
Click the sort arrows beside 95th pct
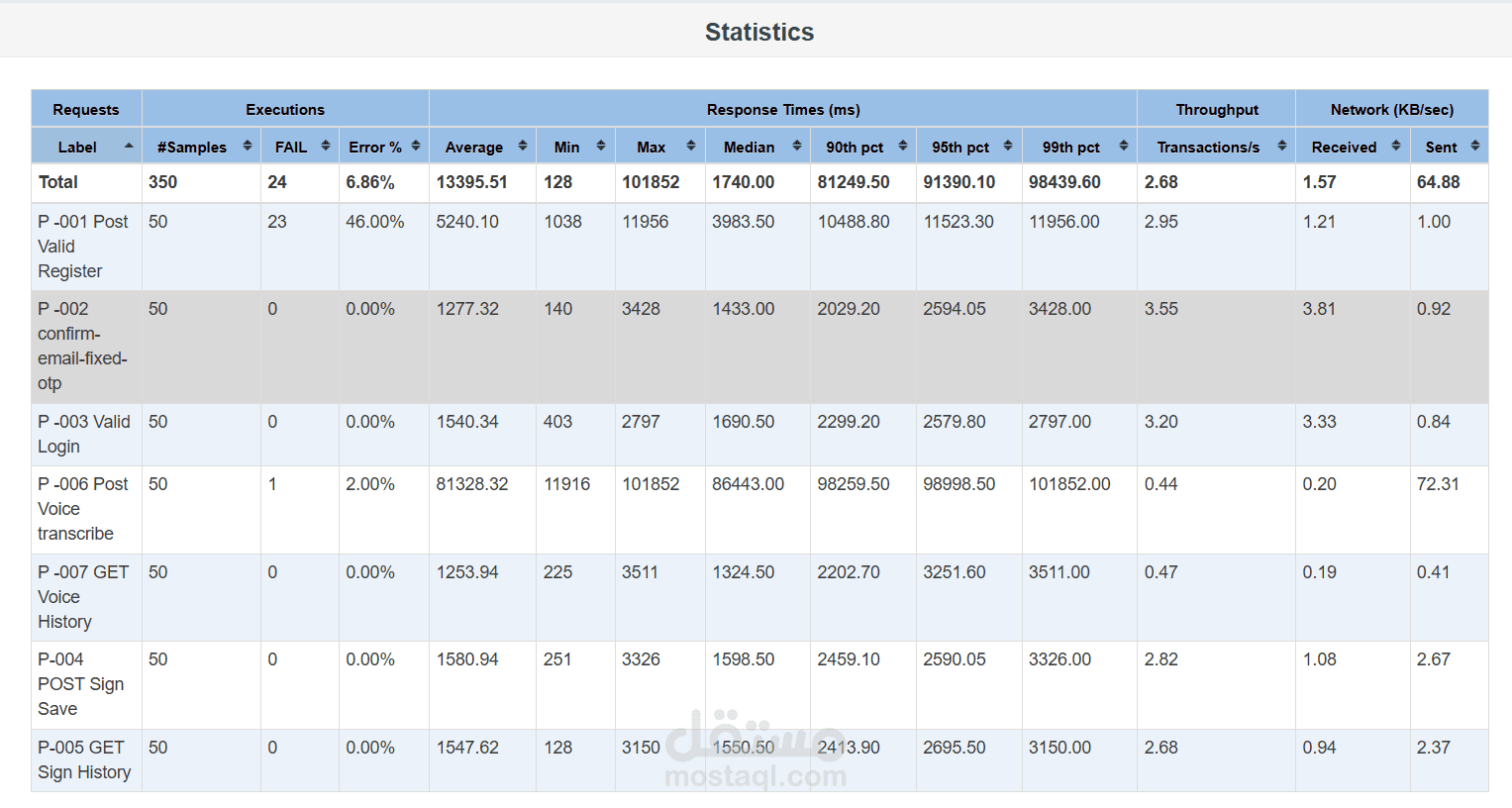[x=1008, y=146]
